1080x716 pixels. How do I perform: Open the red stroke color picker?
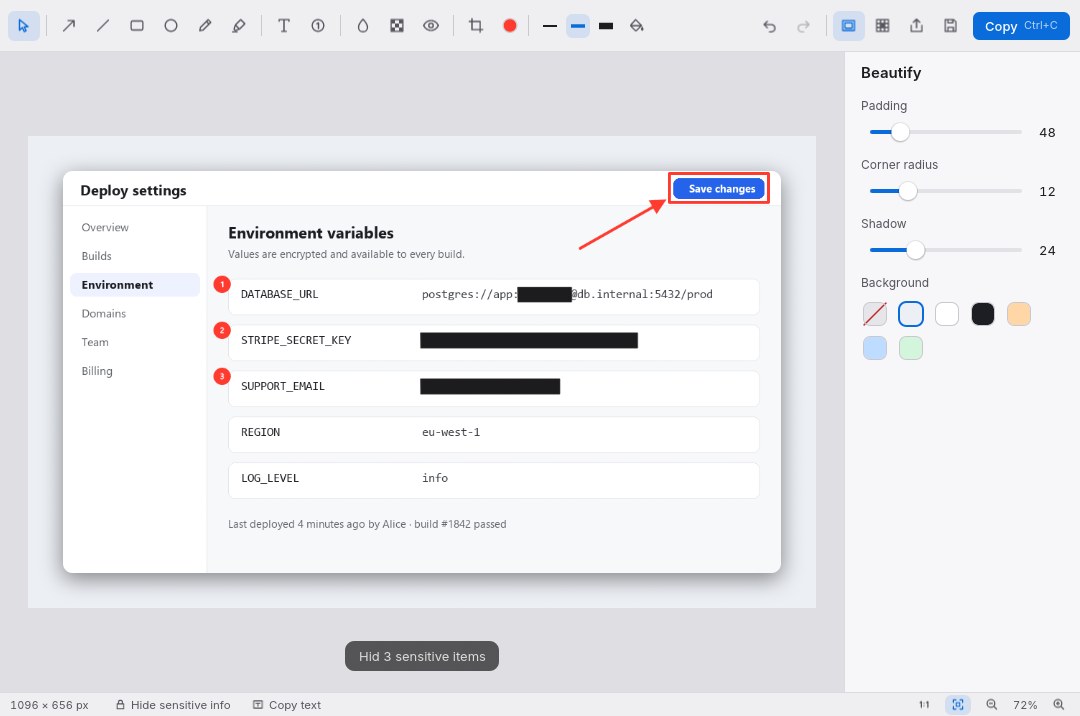tap(510, 26)
